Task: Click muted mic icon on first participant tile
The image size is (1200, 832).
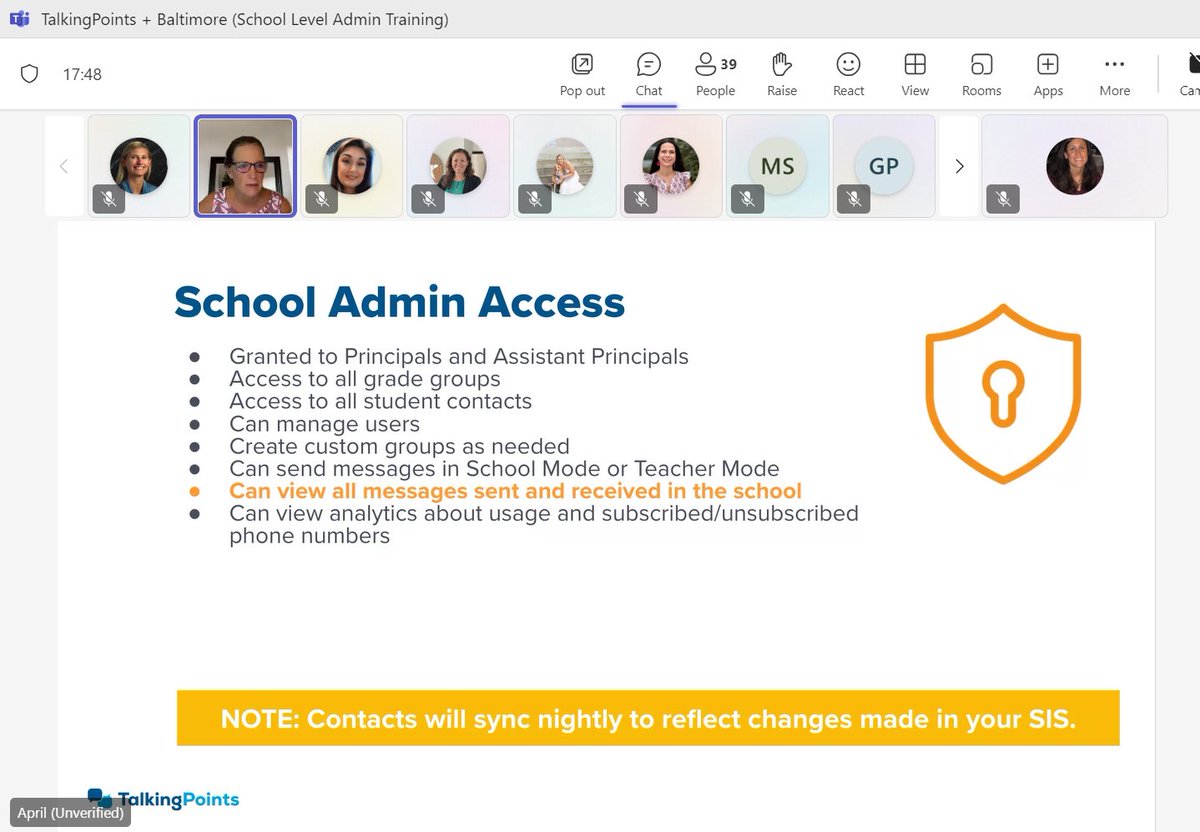Action: 108,199
